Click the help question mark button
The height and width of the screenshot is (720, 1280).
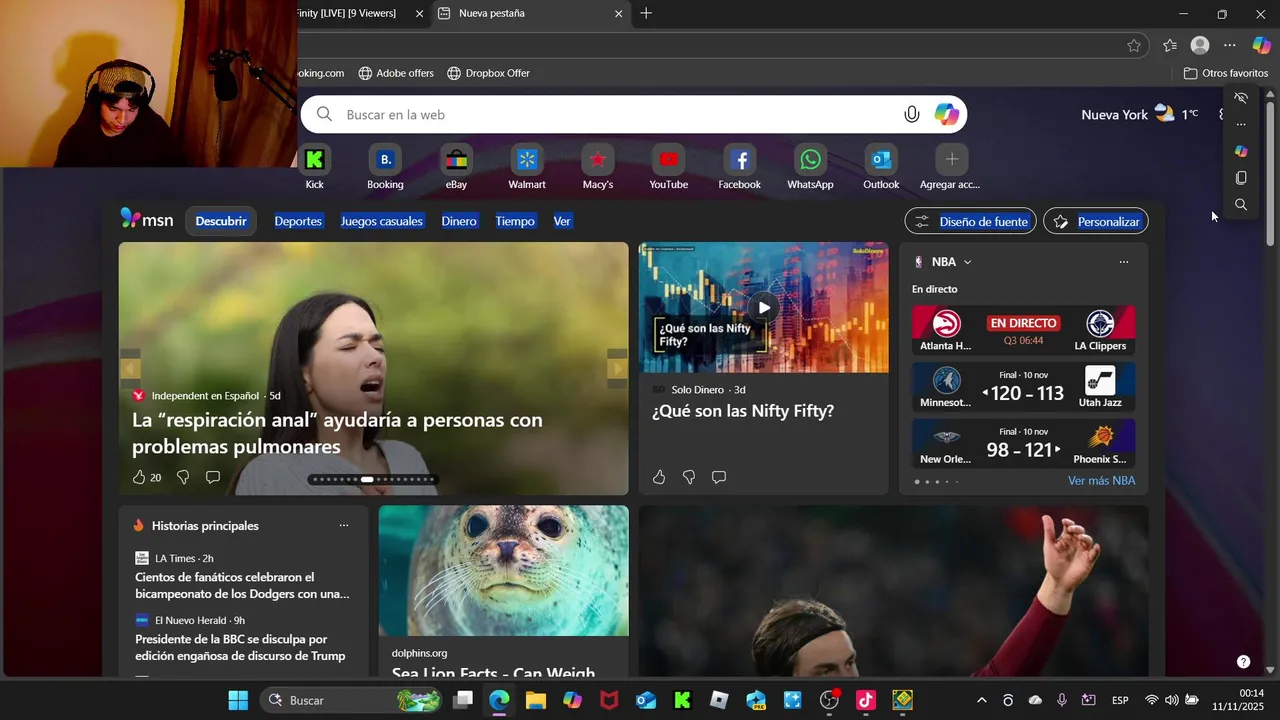[1243, 661]
